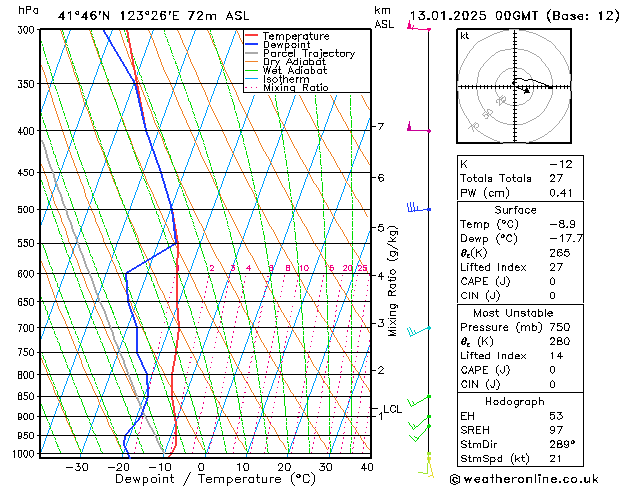
Task: Click the Totals Totals value 27
Action: (x=556, y=178)
